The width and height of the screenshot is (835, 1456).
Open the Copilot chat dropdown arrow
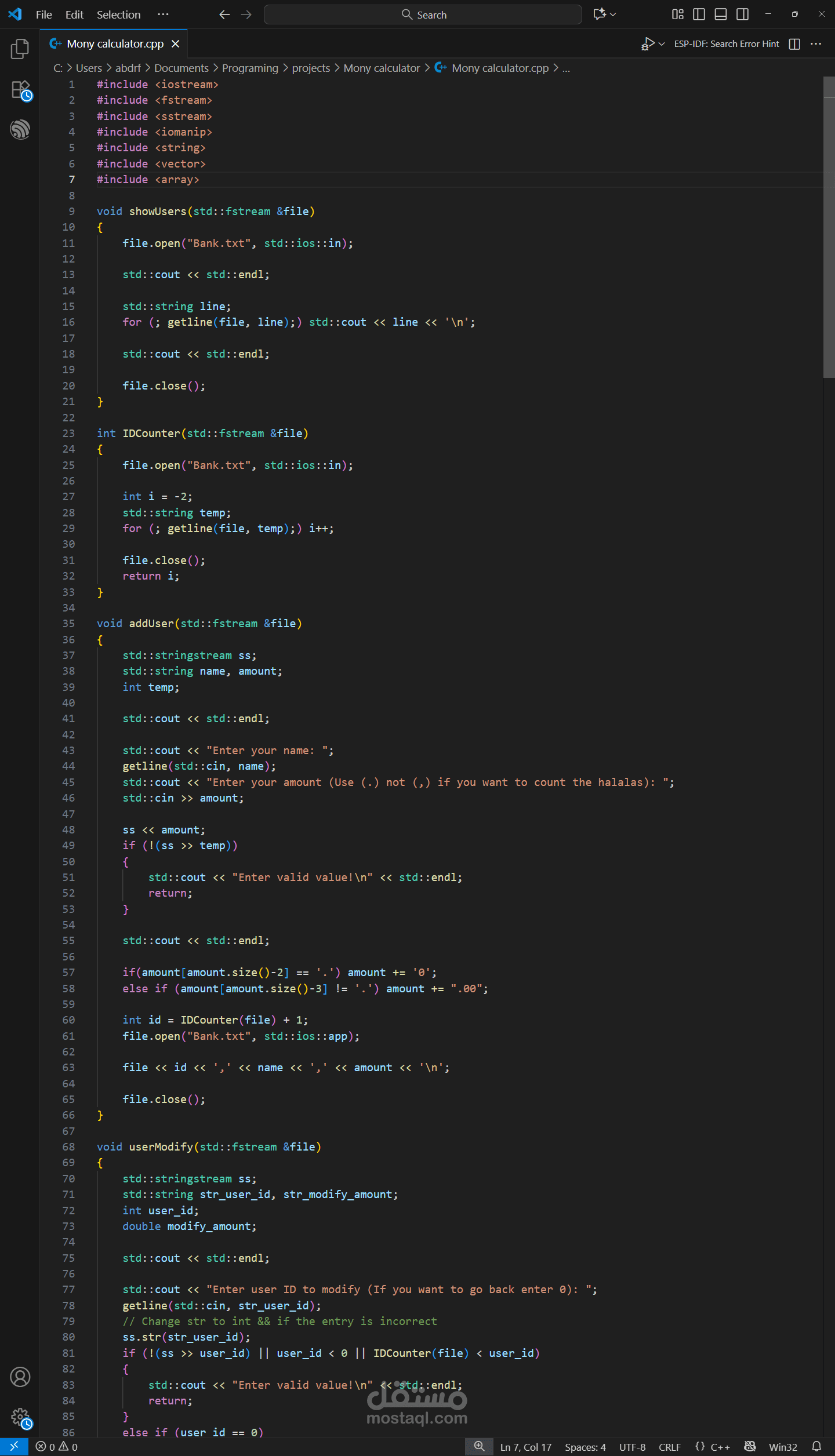coord(613,14)
